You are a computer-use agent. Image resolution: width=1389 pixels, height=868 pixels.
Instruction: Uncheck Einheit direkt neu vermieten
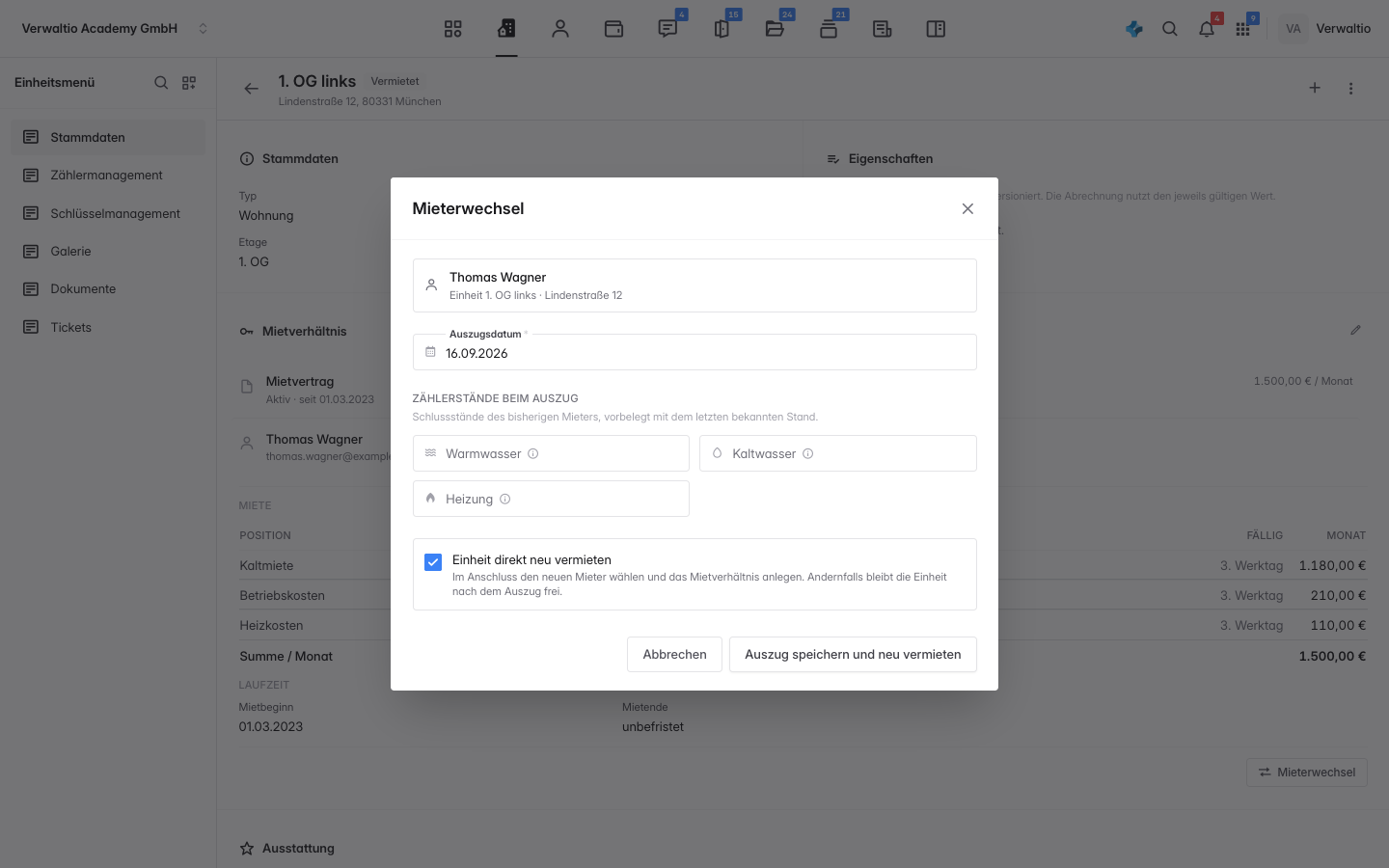433,562
